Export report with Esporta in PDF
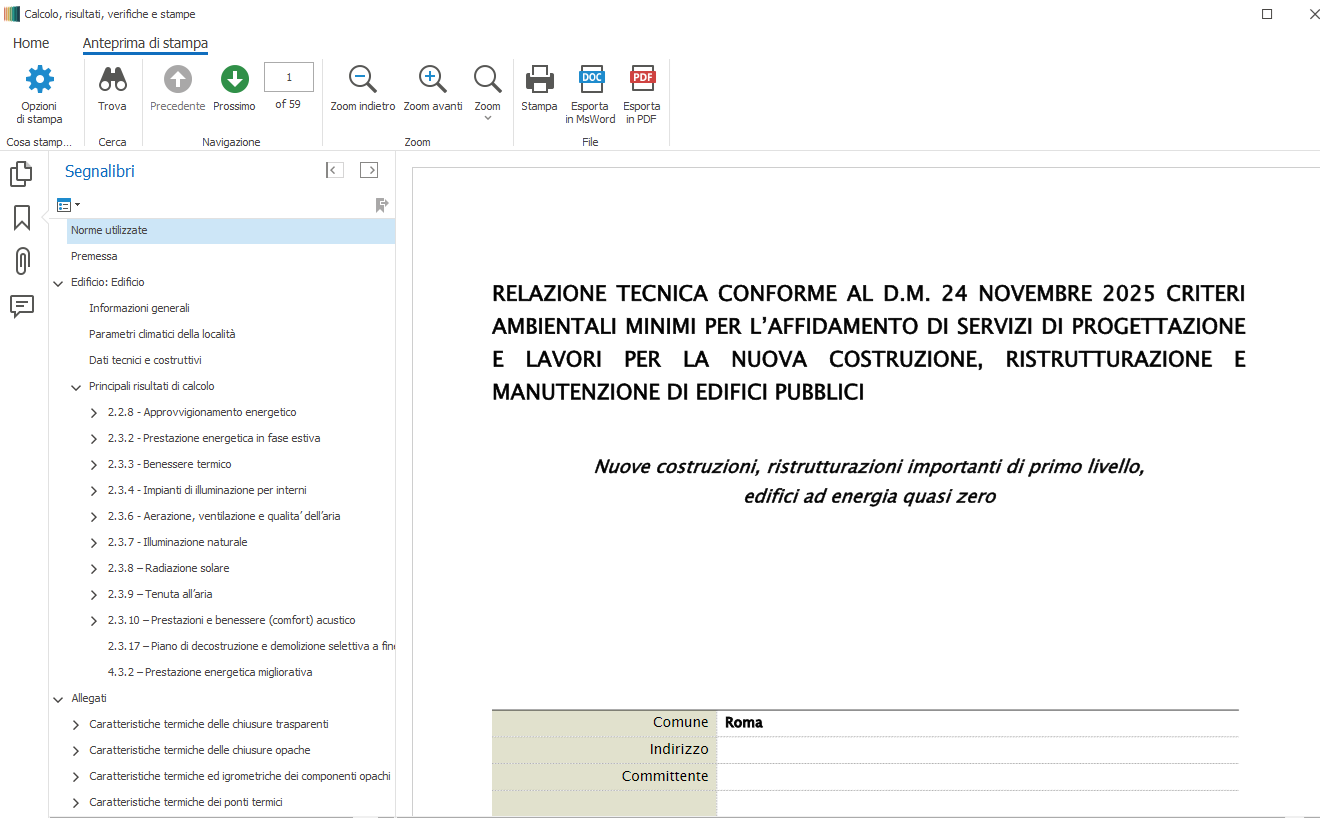 [642, 80]
